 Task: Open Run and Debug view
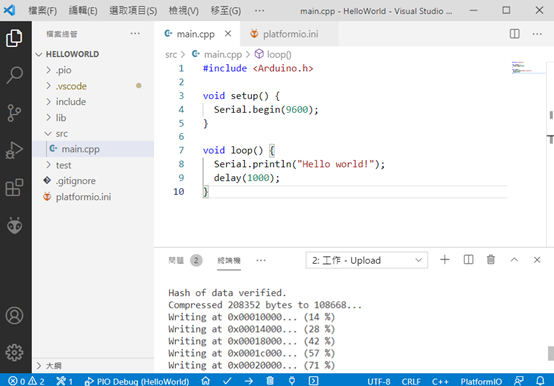click(14, 150)
